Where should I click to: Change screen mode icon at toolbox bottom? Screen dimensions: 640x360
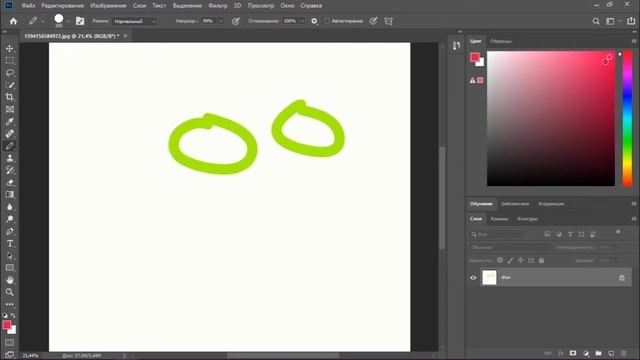pyautogui.click(x=10, y=355)
